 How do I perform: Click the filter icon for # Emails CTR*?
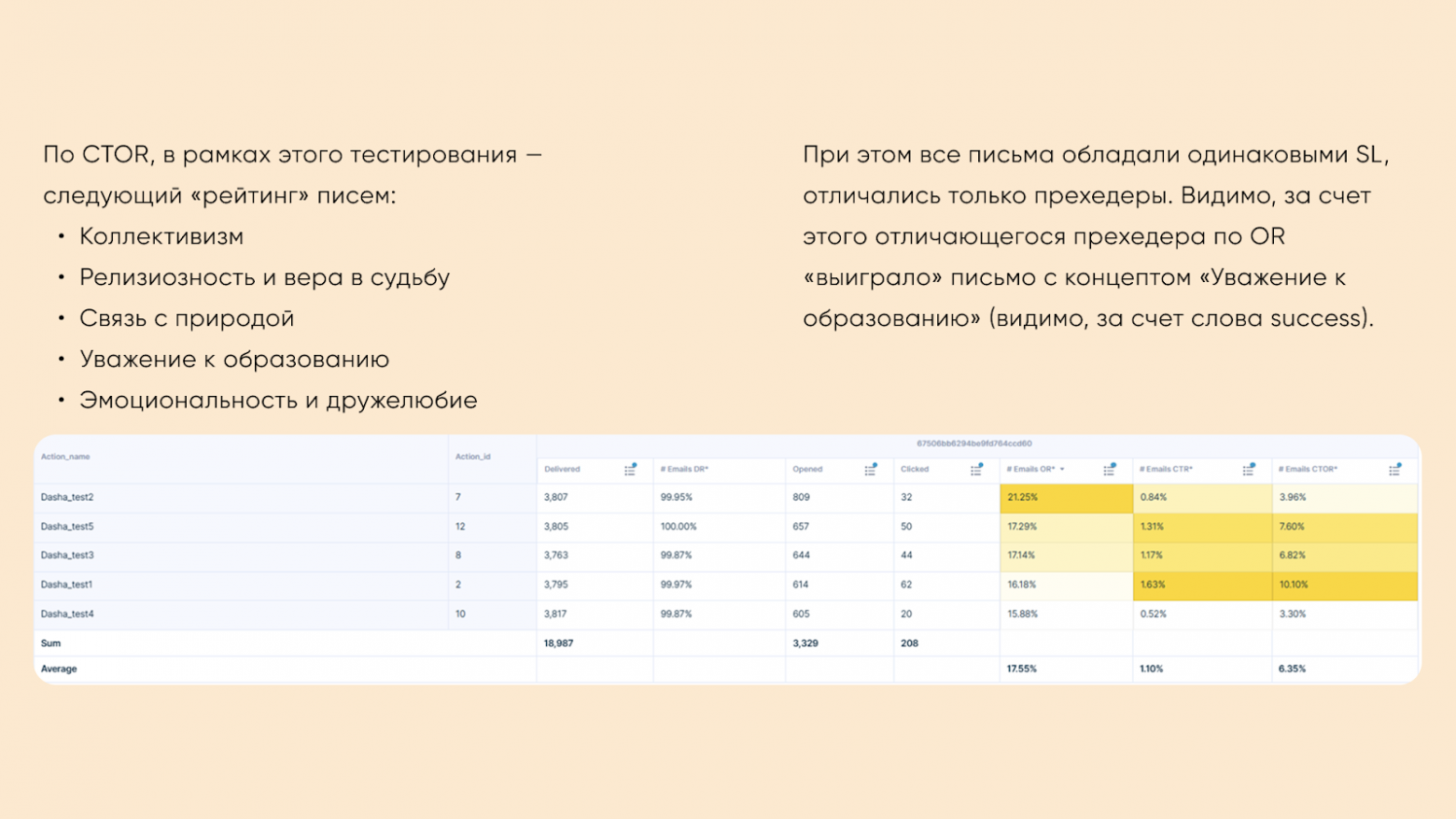point(1249,469)
